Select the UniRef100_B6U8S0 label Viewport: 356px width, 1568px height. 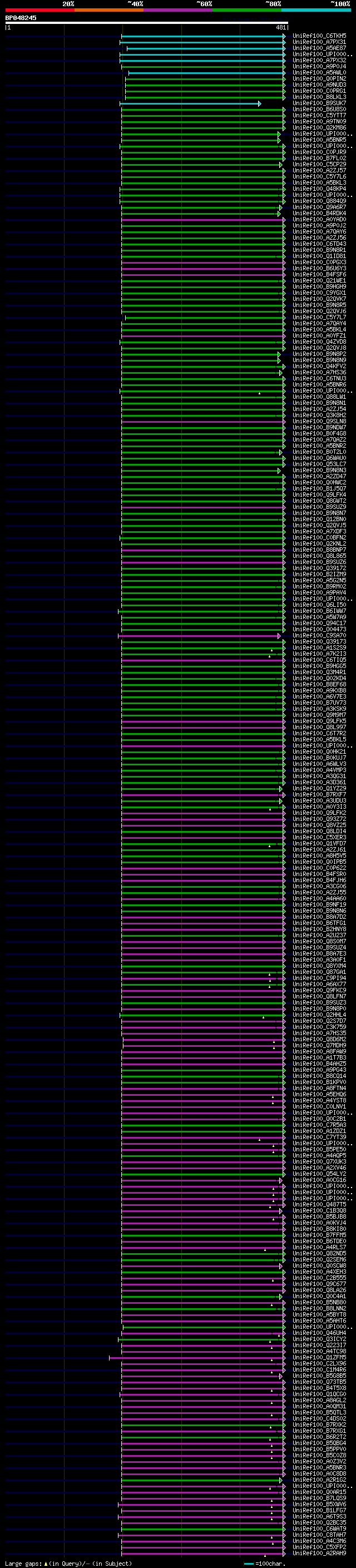coord(319,110)
